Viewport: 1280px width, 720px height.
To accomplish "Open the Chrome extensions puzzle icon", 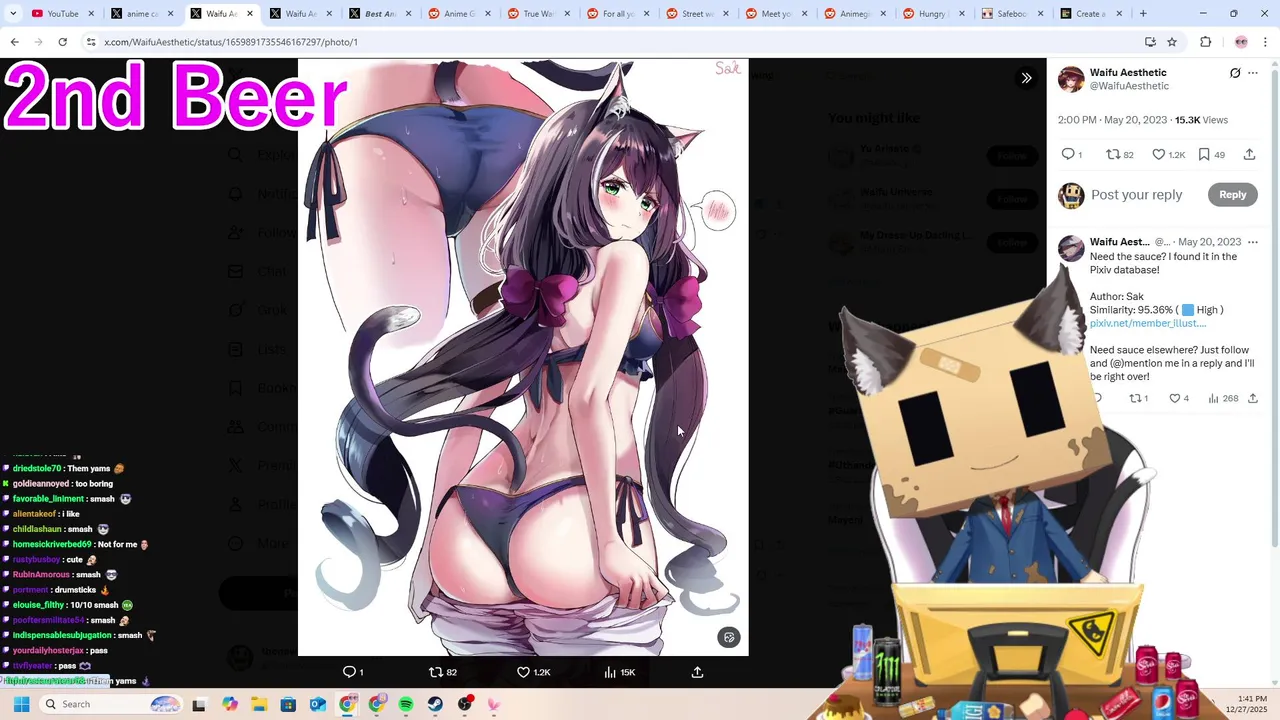I will [1205, 42].
